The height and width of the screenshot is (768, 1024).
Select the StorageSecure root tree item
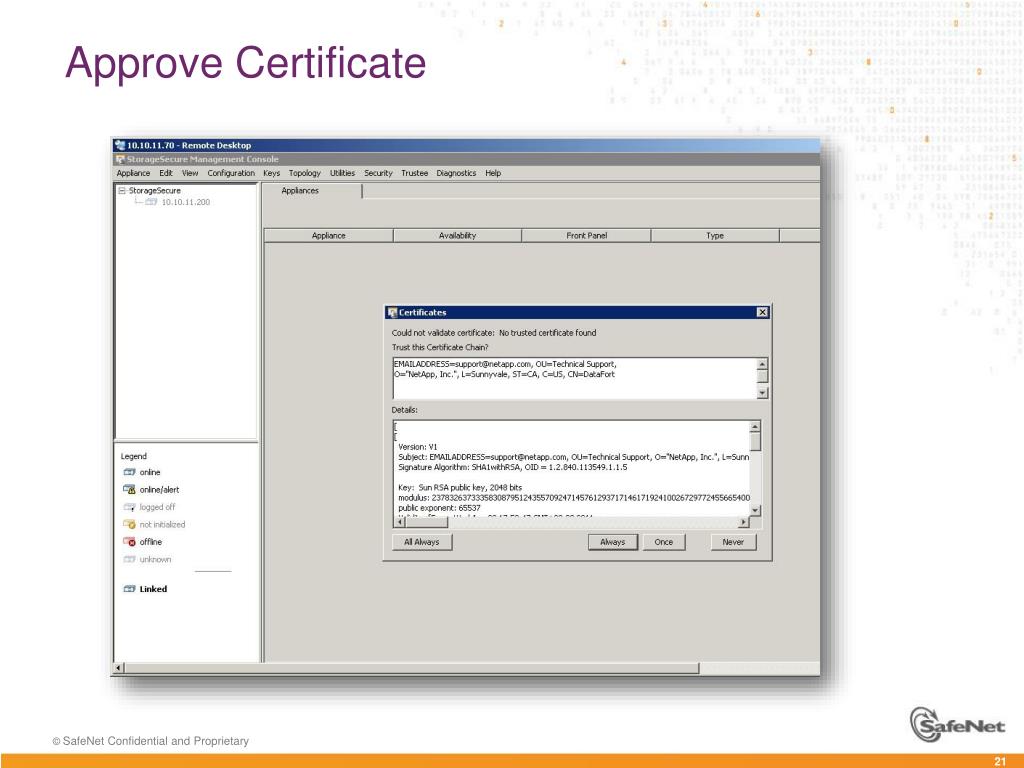click(155, 191)
